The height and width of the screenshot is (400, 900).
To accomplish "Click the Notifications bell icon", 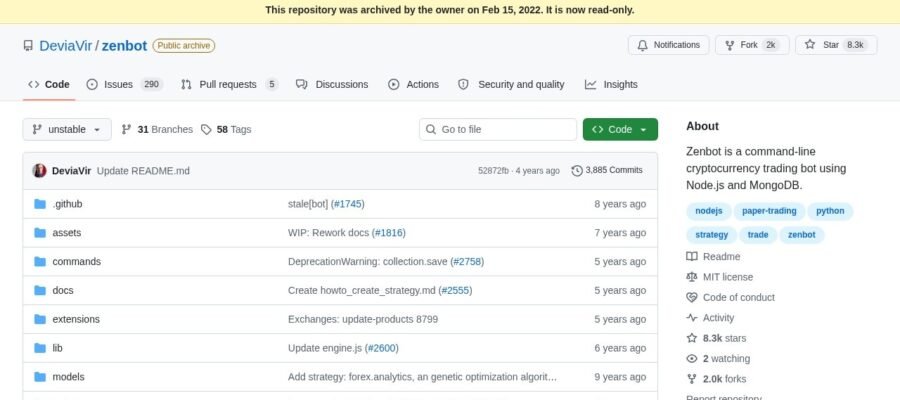I will point(643,45).
